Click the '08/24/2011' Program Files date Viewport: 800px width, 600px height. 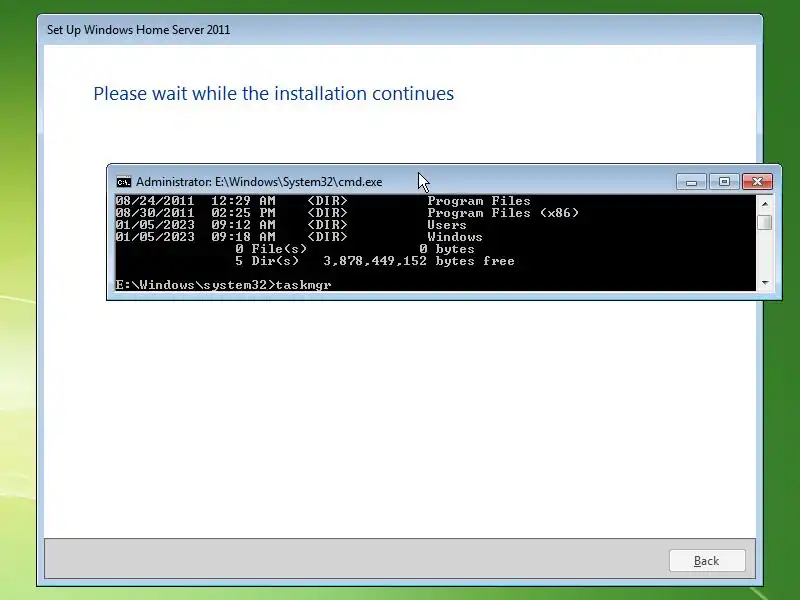[155, 201]
